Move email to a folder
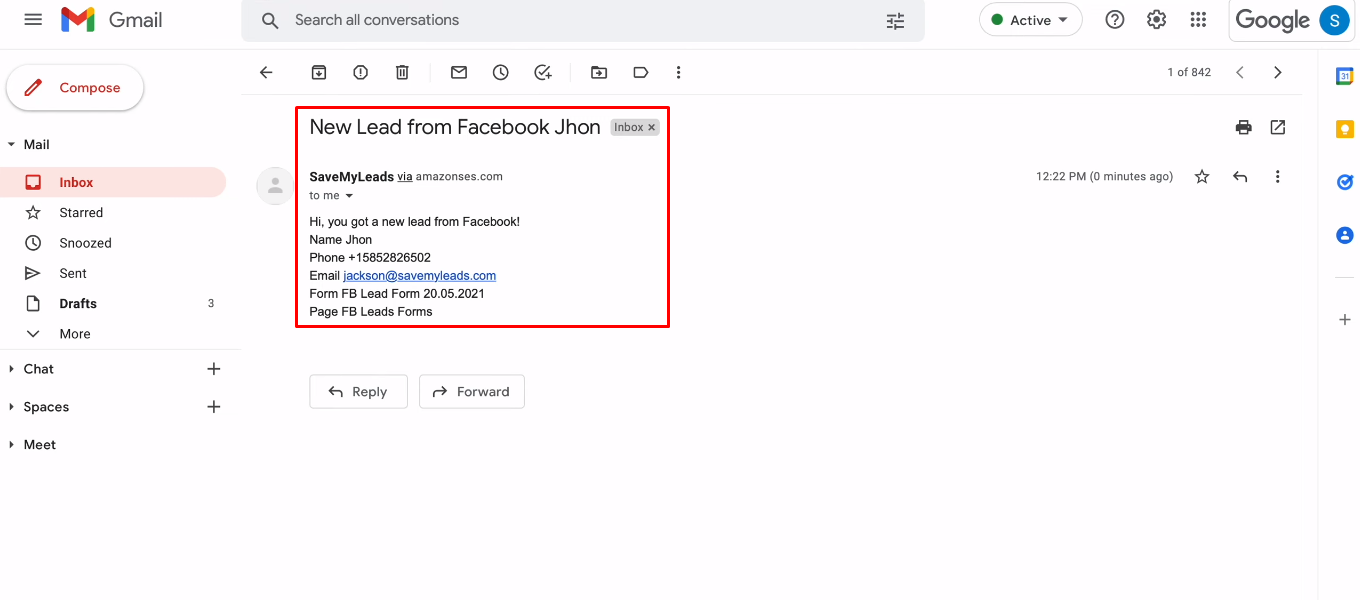This screenshot has width=1360, height=600. click(x=599, y=72)
